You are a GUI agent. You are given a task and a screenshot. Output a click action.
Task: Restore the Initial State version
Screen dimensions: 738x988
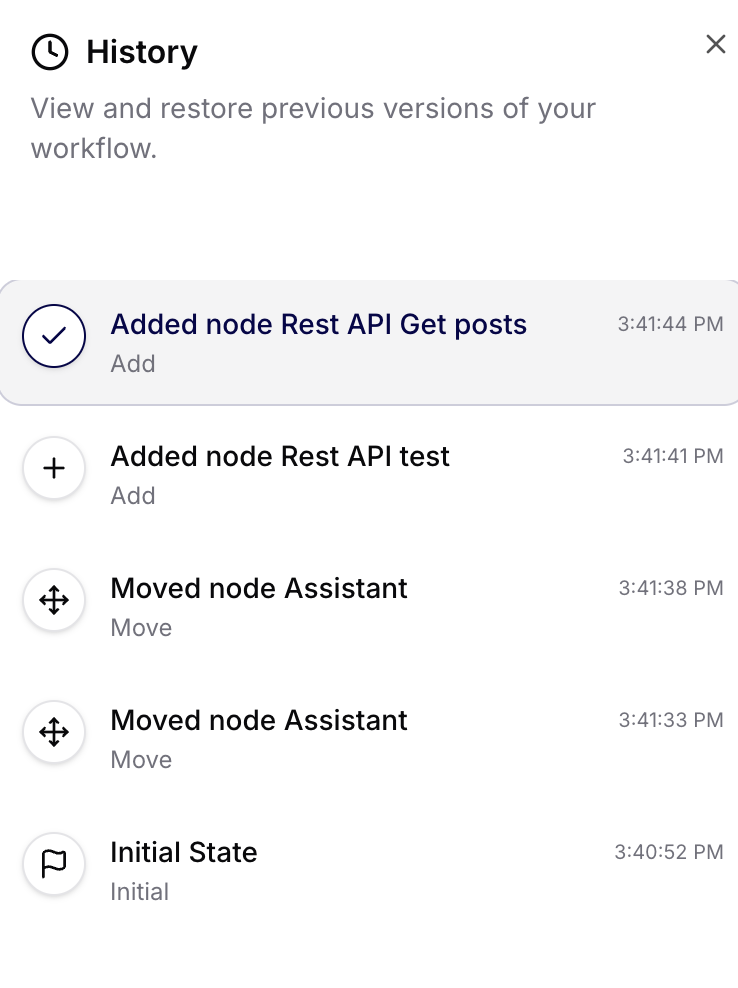coord(184,852)
